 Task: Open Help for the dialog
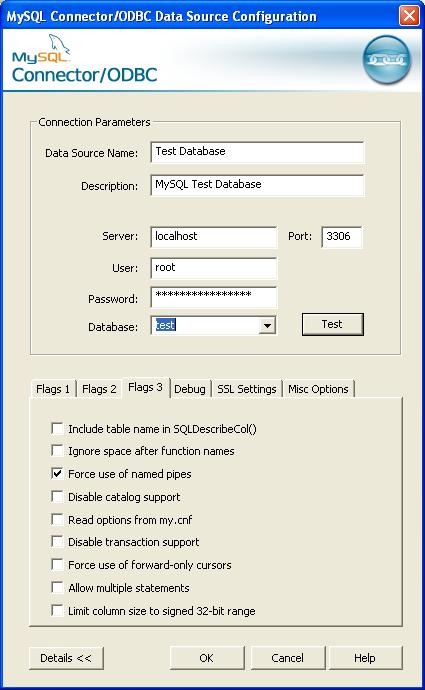(x=365, y=658)
